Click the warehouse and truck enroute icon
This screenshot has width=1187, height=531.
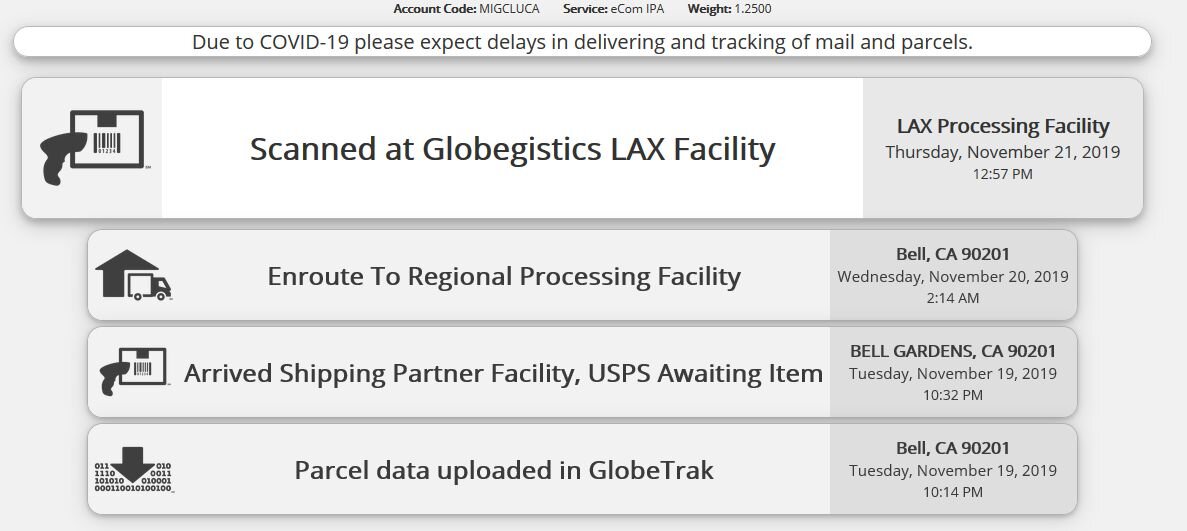click(134, 276)
